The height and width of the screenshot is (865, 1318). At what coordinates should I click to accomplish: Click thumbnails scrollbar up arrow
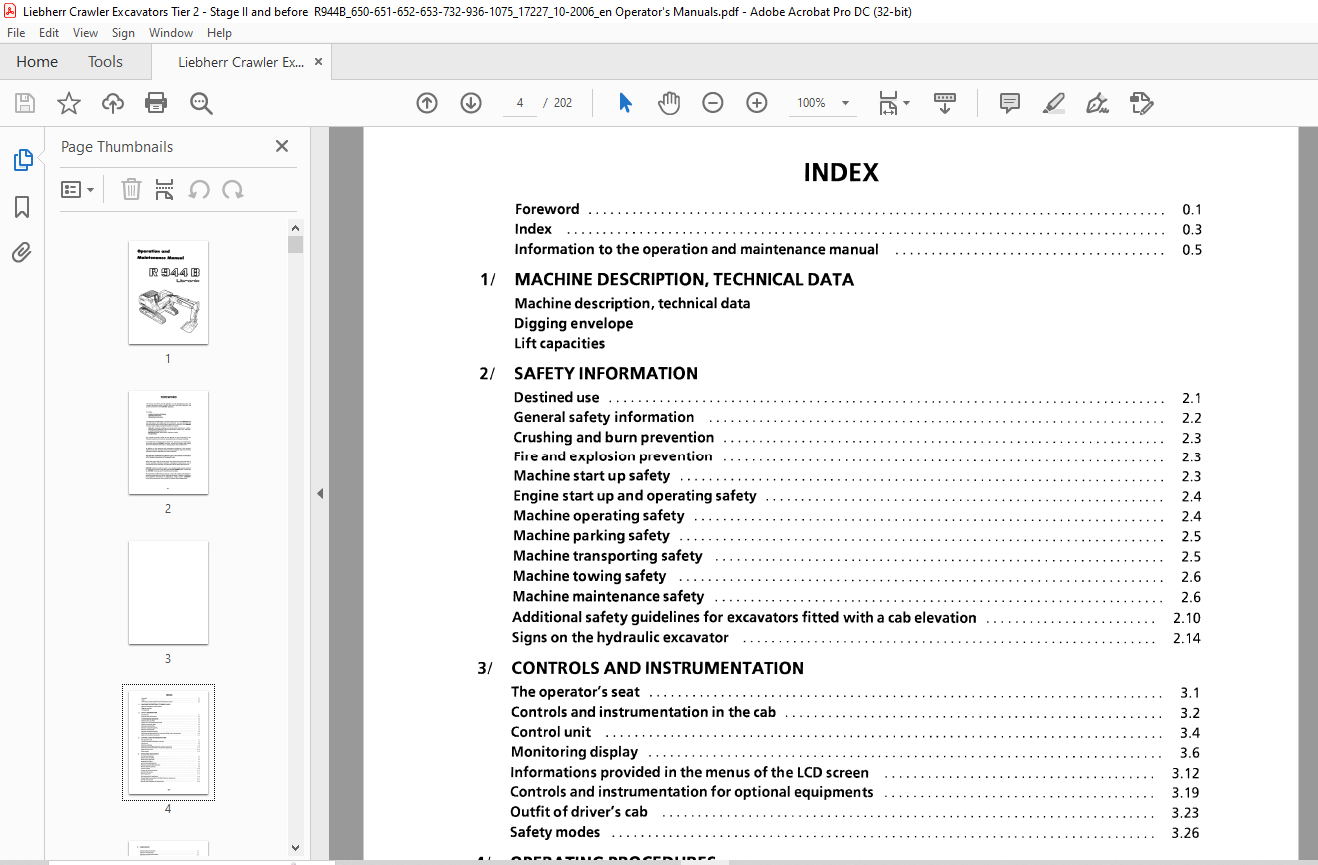pos(295,228)
